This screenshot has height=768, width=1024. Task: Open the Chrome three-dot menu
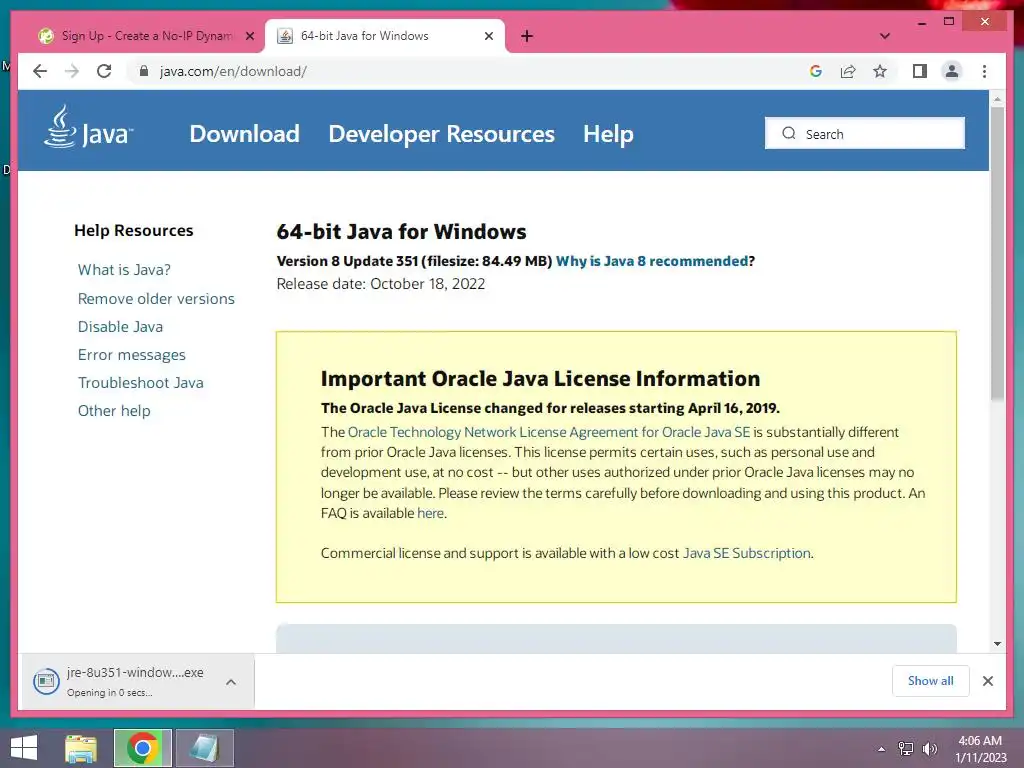[984, 71]
